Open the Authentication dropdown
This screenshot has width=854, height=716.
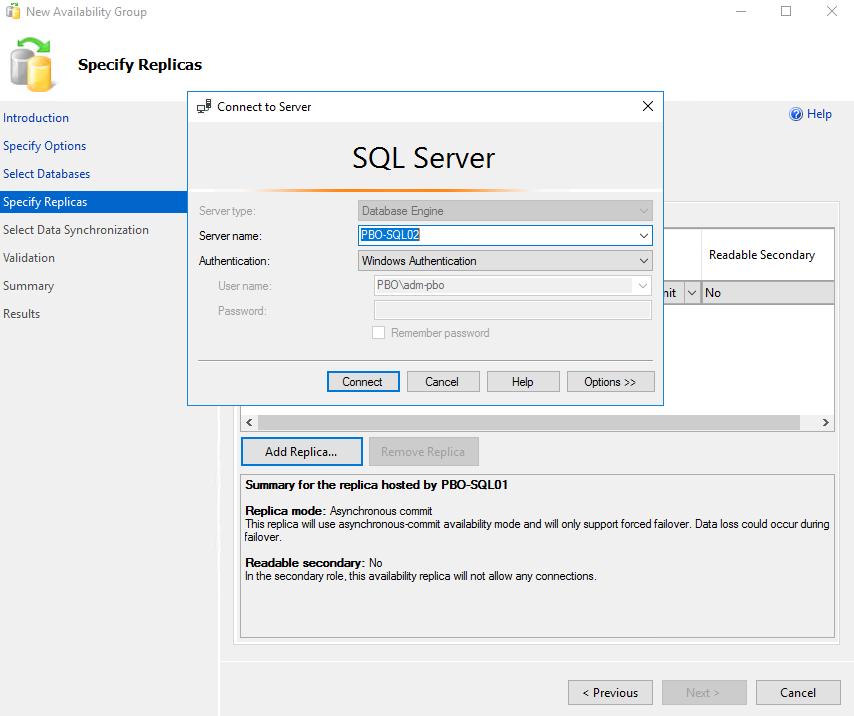pos(644,261)
